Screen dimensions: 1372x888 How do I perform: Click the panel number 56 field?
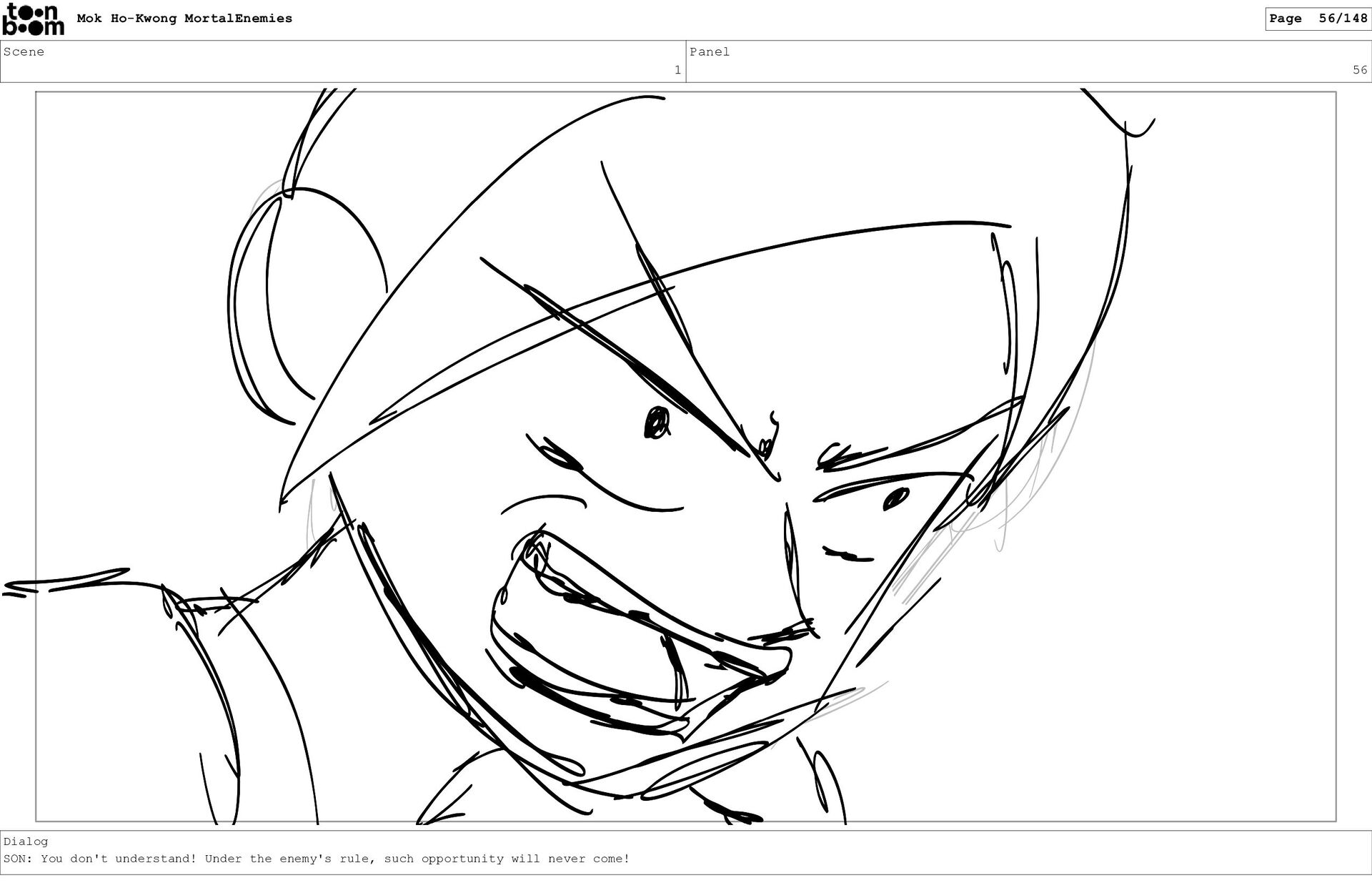coord(1359,70)
